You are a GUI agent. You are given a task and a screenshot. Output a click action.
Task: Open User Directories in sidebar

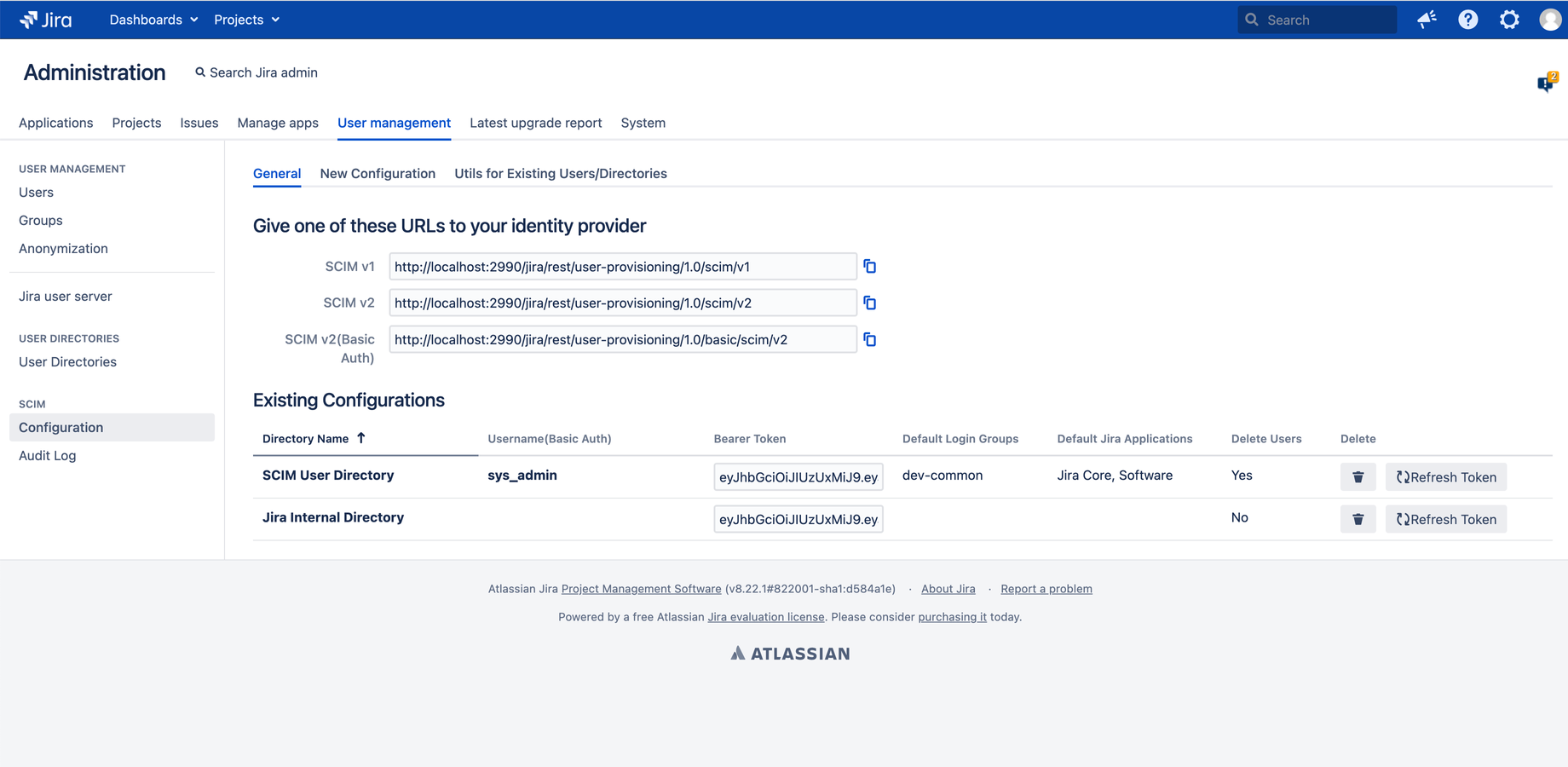(67, 362)
